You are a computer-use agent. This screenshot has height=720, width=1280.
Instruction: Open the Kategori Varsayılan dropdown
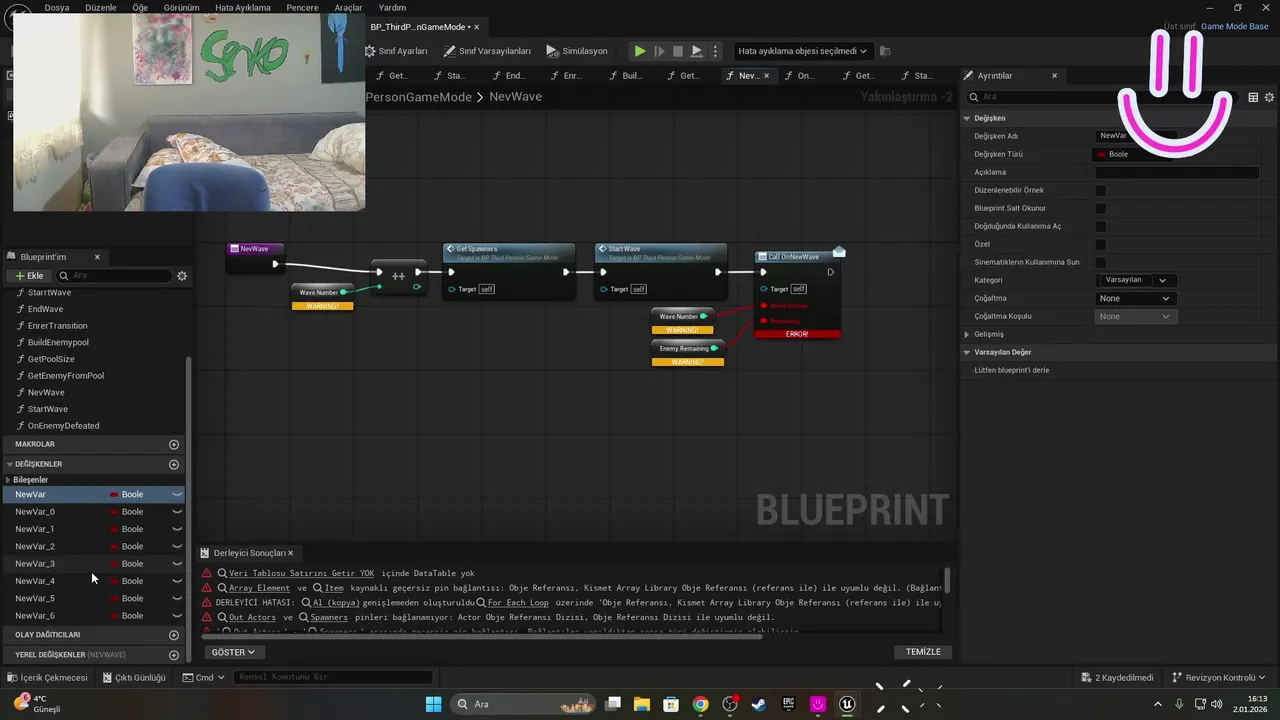[x=1136, y=280]
